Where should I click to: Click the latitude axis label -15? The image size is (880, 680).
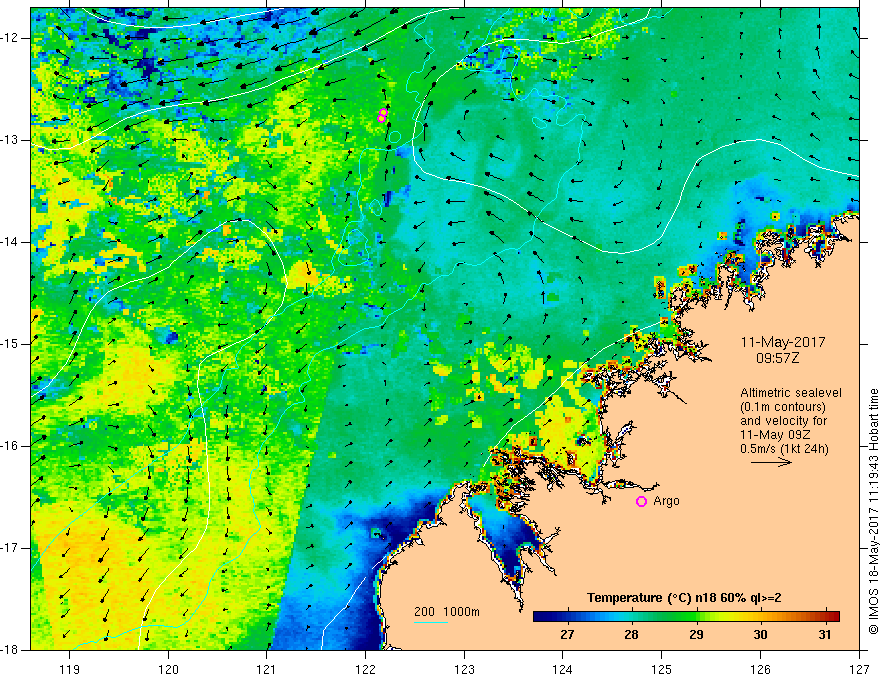11,344
